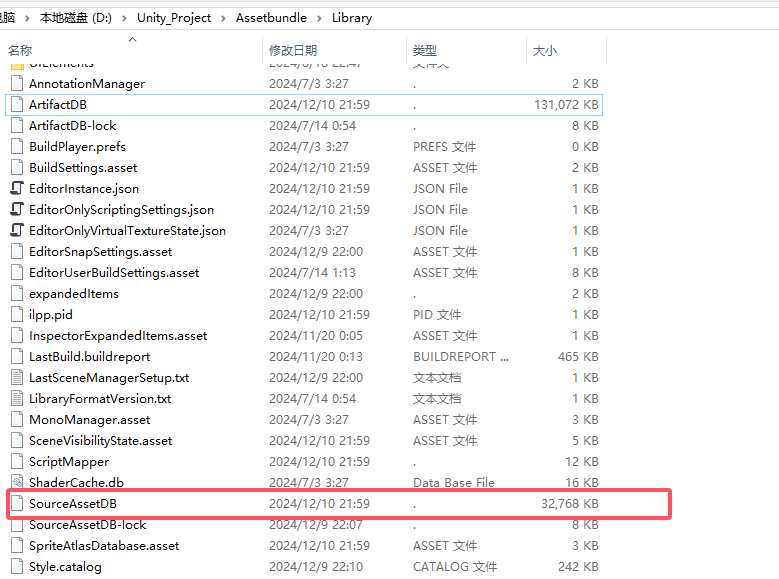Select the EditorInstance.json file name
Image resolution: width=779 pixels, height=579 pixels.
click(84, 188)
